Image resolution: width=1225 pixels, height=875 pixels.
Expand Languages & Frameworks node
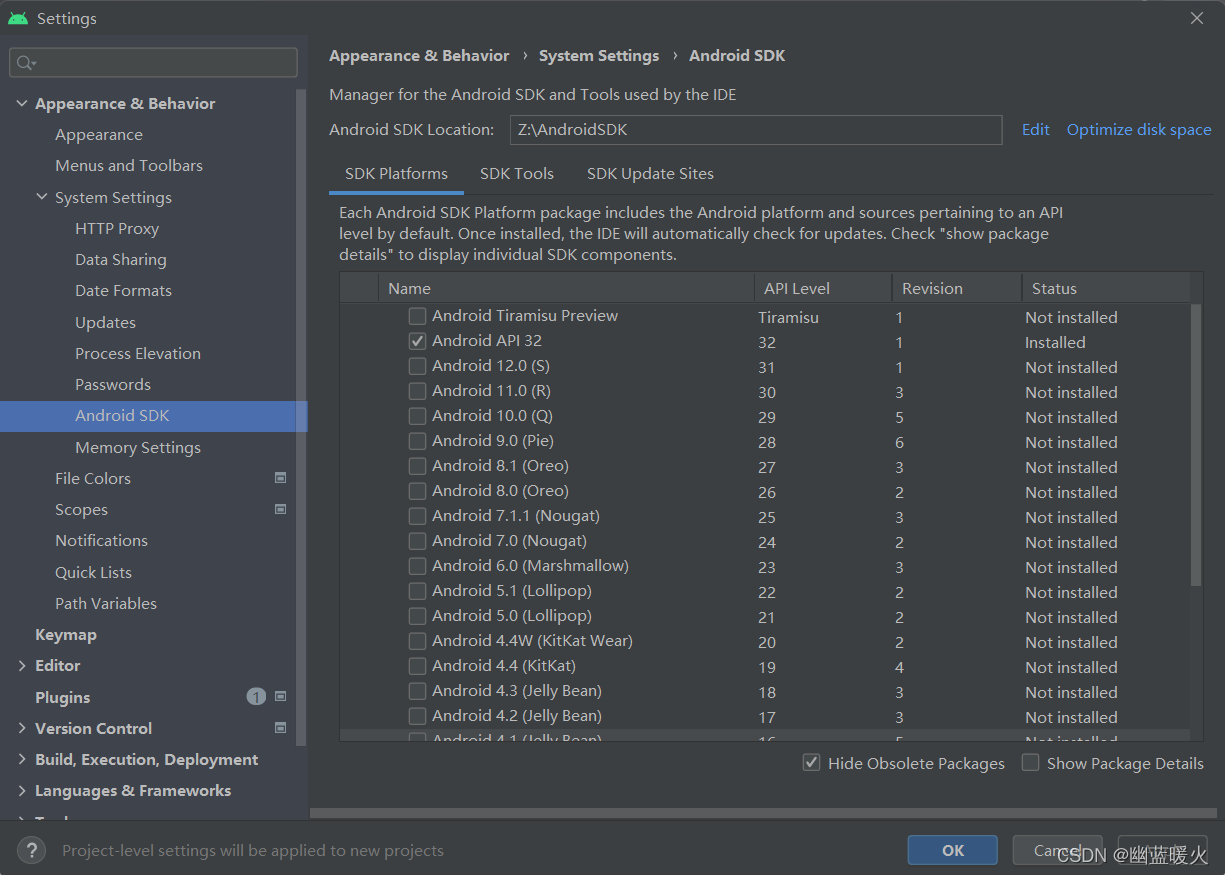click(x=22, y=790)
